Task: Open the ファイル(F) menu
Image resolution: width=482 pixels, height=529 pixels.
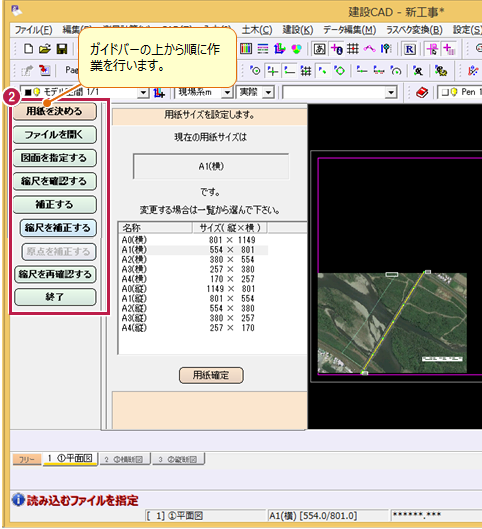Action: tap(33, 30)
